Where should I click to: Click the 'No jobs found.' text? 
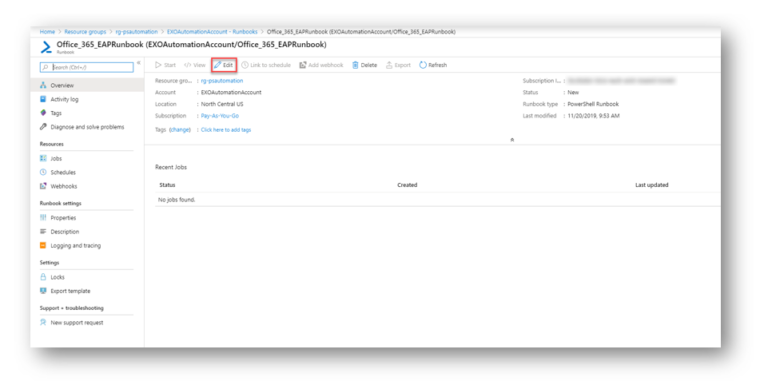[x=177, y=200]
